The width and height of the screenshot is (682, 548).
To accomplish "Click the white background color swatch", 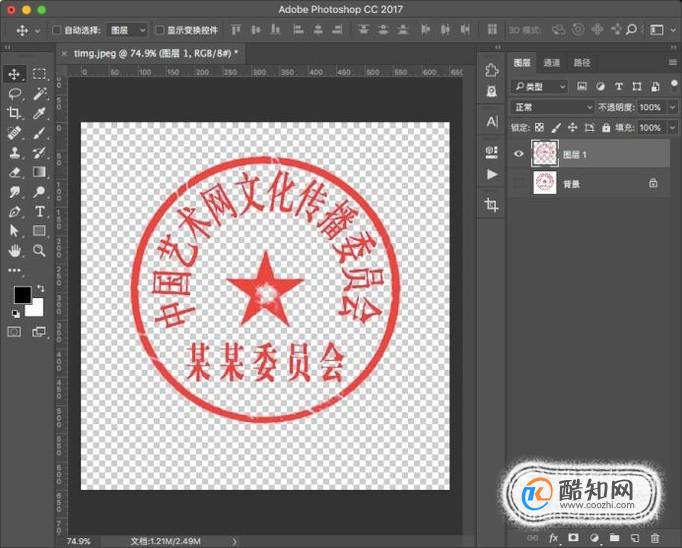I will coord(37,310).
